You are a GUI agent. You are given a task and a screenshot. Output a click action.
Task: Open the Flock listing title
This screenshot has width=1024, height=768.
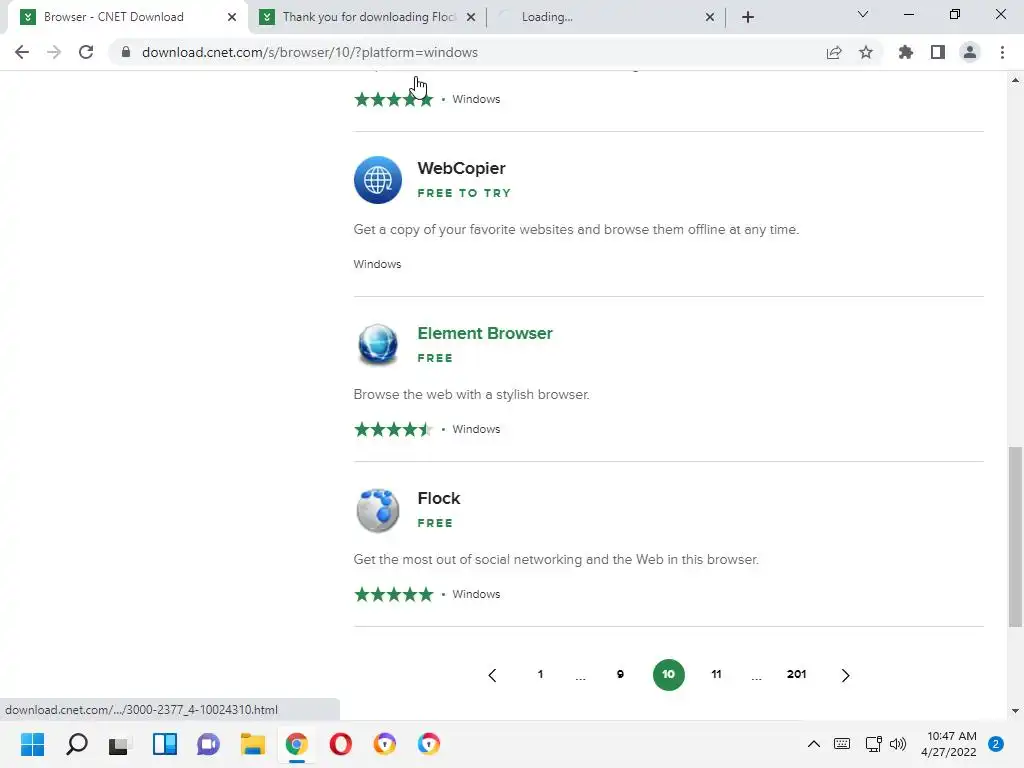click(439, 498)
